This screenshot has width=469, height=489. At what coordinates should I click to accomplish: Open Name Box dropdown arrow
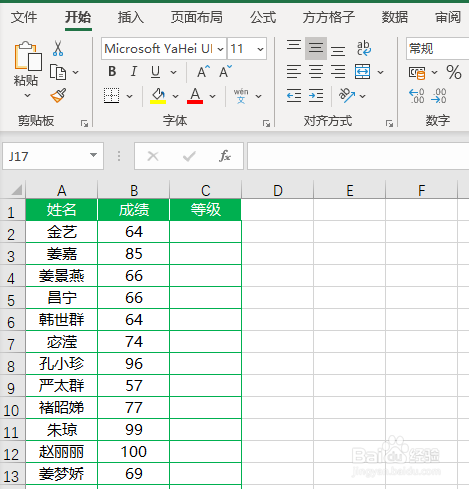point(94,155)
